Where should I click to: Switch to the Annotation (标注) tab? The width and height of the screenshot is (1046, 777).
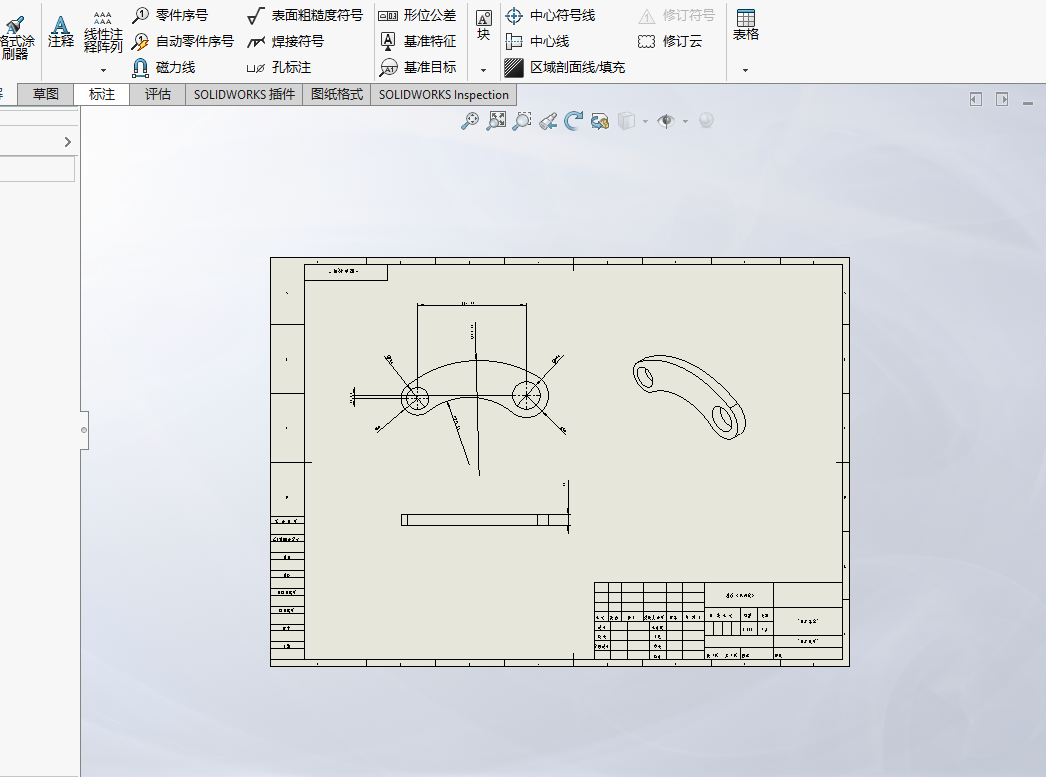pyautogui.click(x=101, y=95)
